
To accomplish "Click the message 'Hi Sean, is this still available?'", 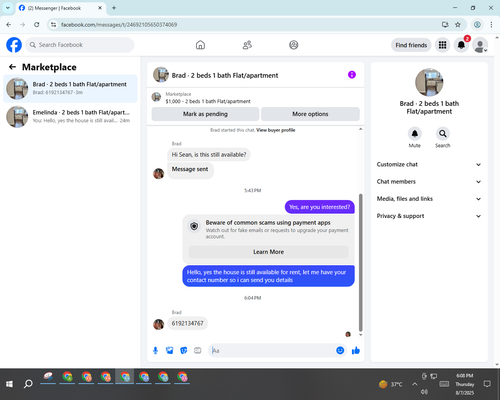I will point(209,155).
